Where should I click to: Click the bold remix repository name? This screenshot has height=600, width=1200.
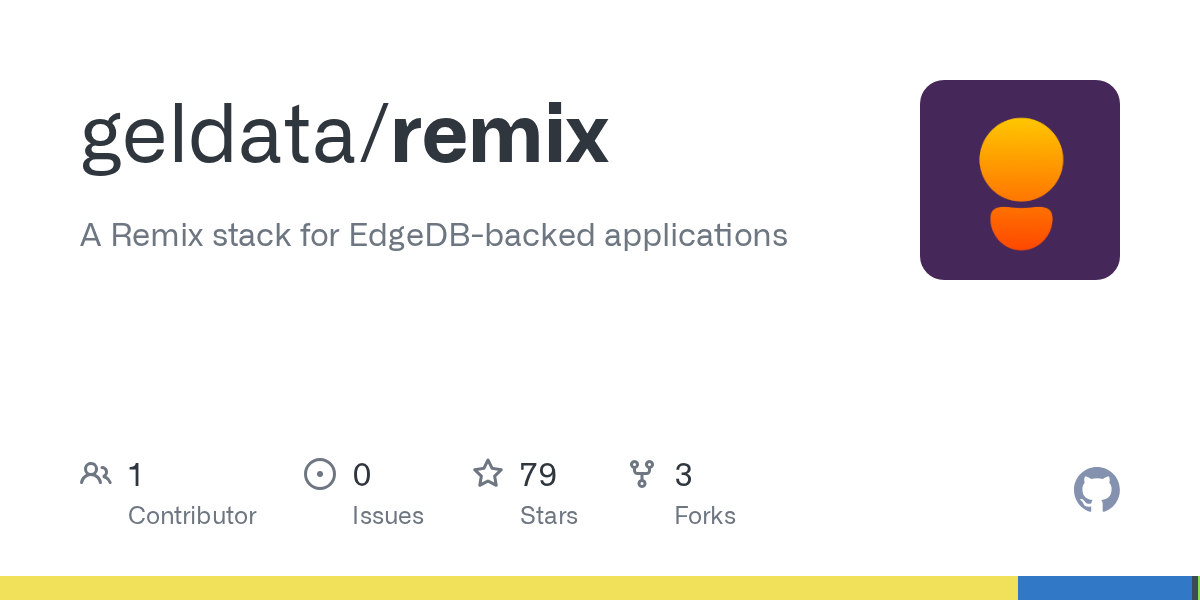[499, 136]
